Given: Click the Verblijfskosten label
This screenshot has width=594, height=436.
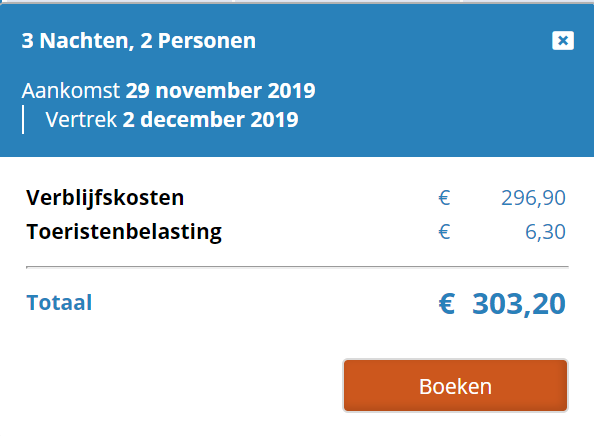Looking at the screenshot, I should 105,198.
